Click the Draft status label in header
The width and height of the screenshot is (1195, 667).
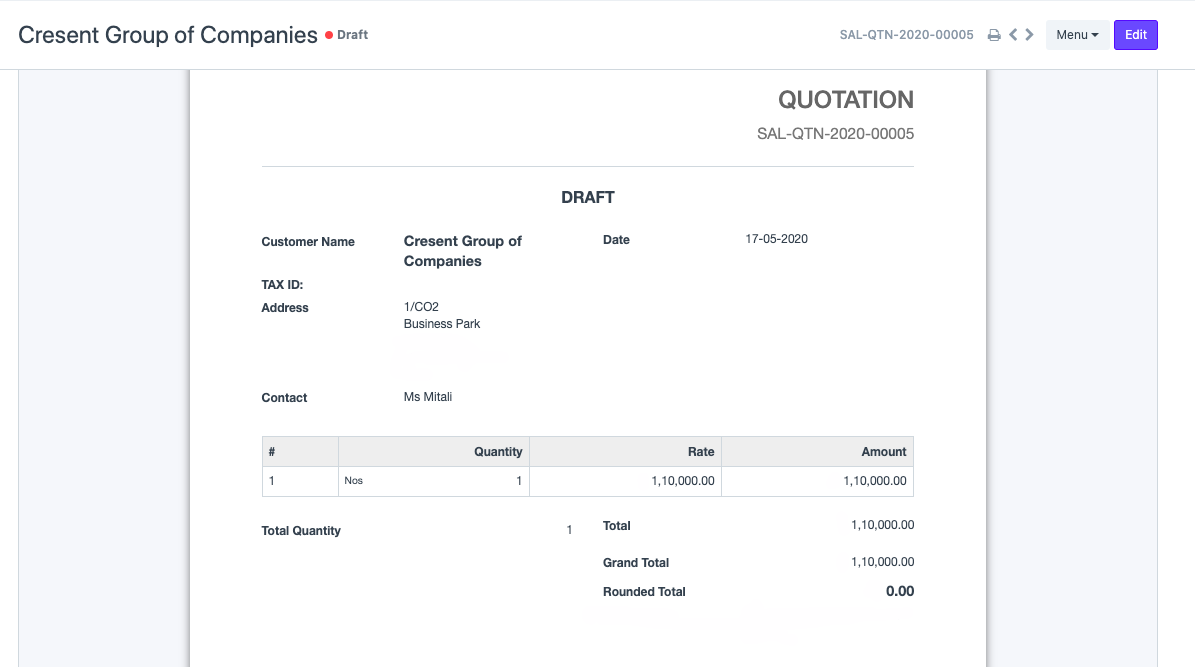coord(352,35)
